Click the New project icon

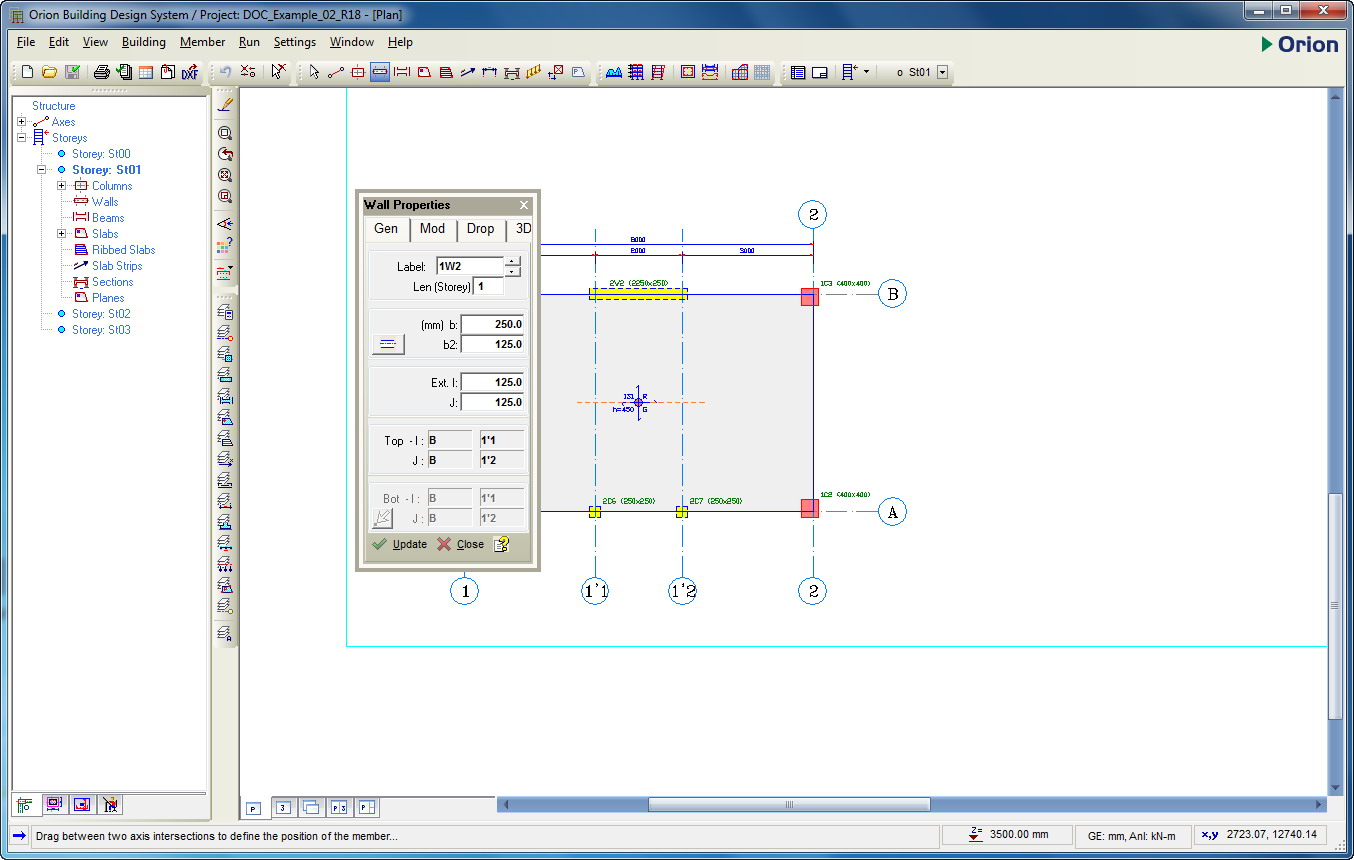click(x=27, y=72)
